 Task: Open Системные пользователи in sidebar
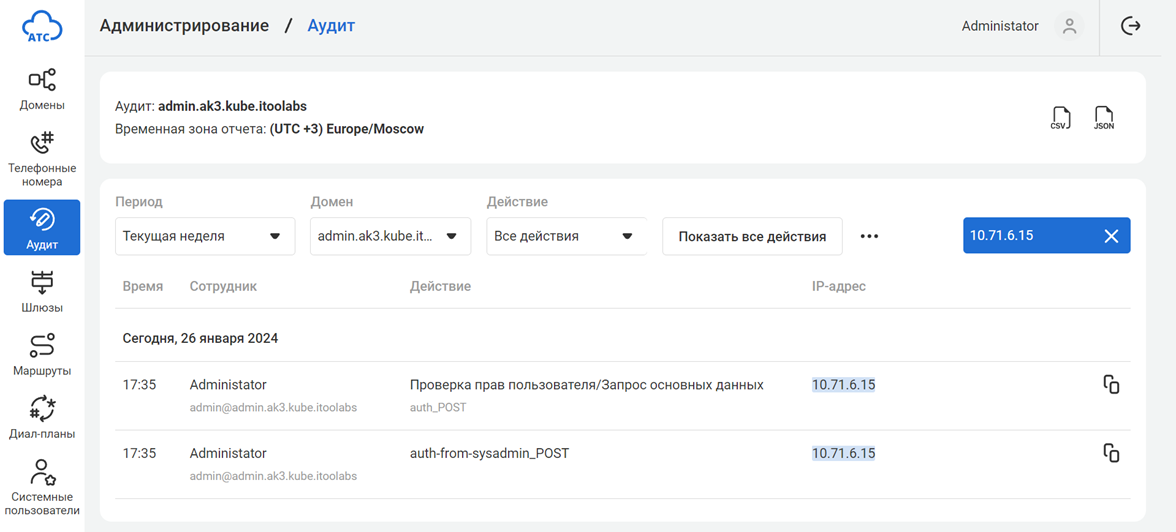[x=42, y=487]
